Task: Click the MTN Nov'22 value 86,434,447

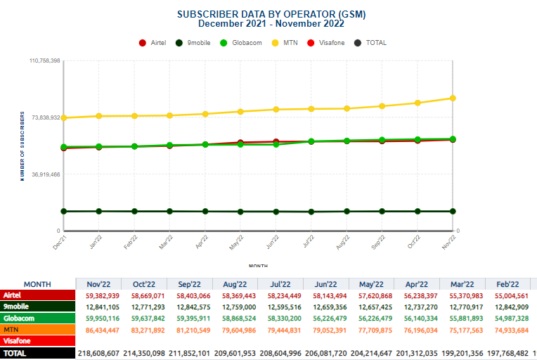Action: click(102, 330)
